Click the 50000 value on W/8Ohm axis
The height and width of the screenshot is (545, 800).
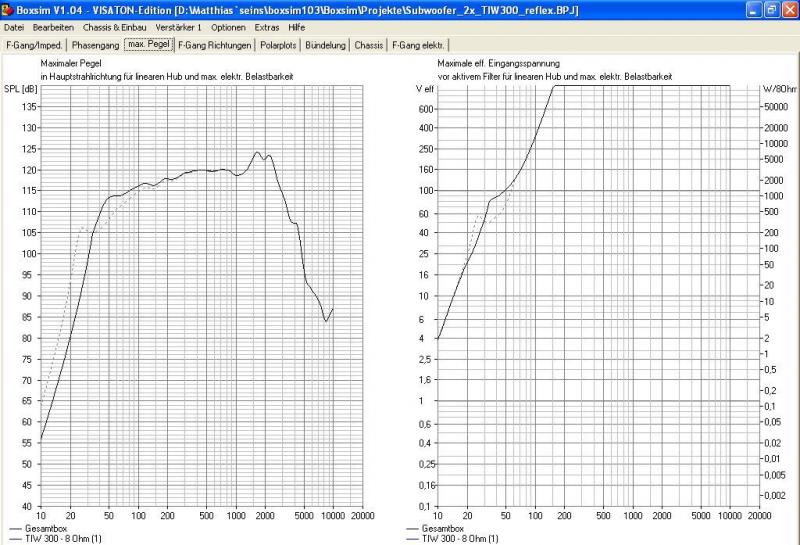(776, 107)
